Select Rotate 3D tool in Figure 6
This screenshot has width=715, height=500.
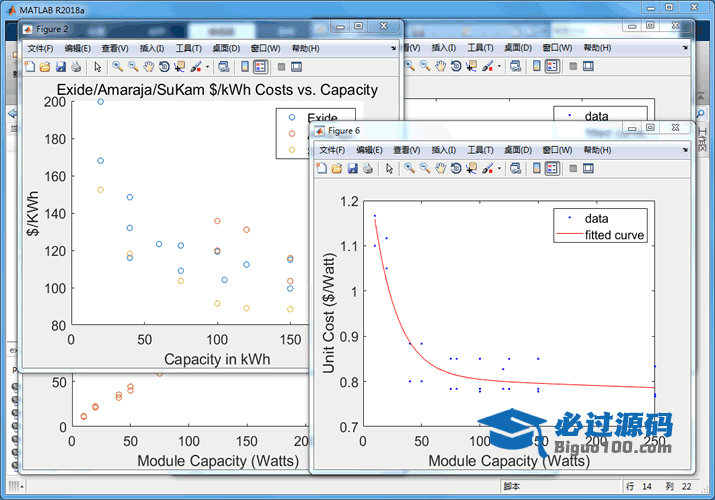pyautogui.click(x=456, y=169)
